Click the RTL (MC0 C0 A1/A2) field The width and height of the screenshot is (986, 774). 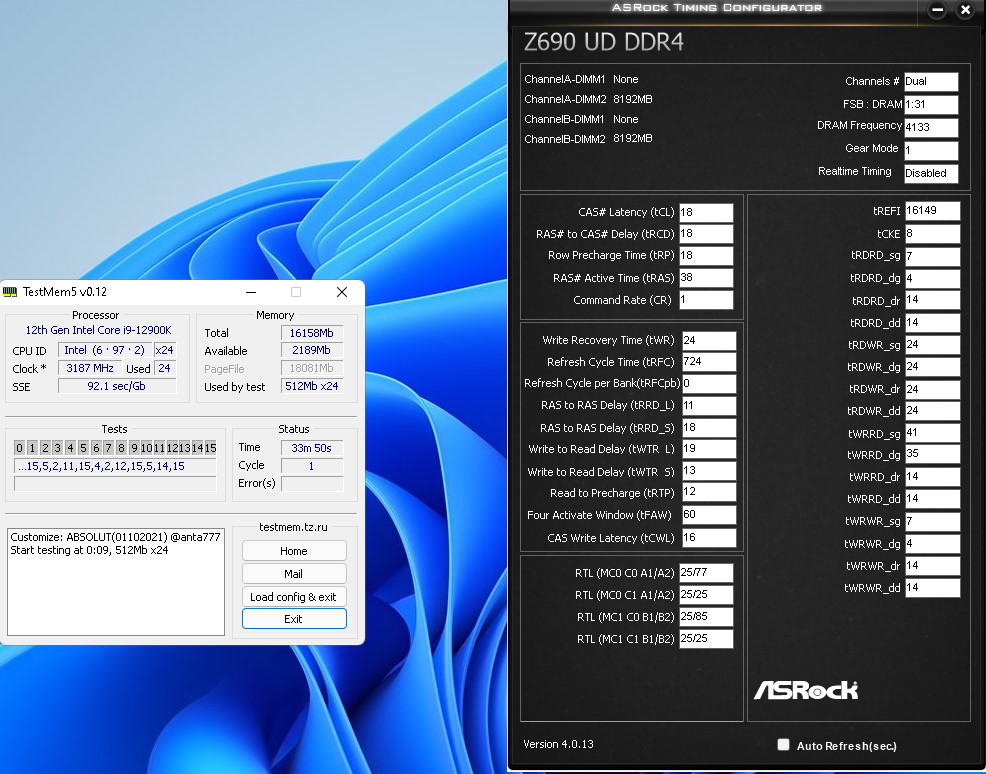click(706, 573)
